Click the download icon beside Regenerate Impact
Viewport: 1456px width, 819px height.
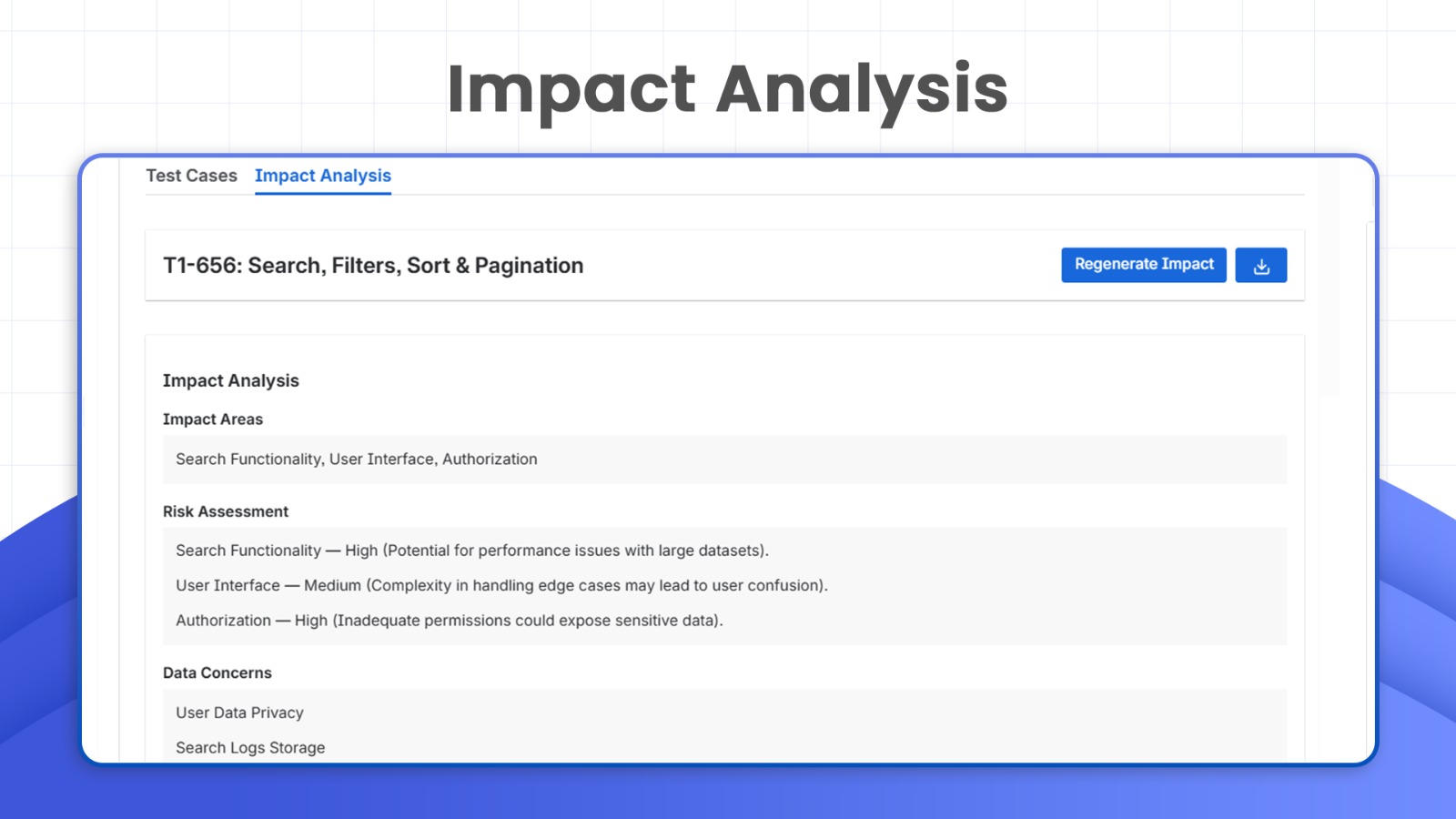1261,265
